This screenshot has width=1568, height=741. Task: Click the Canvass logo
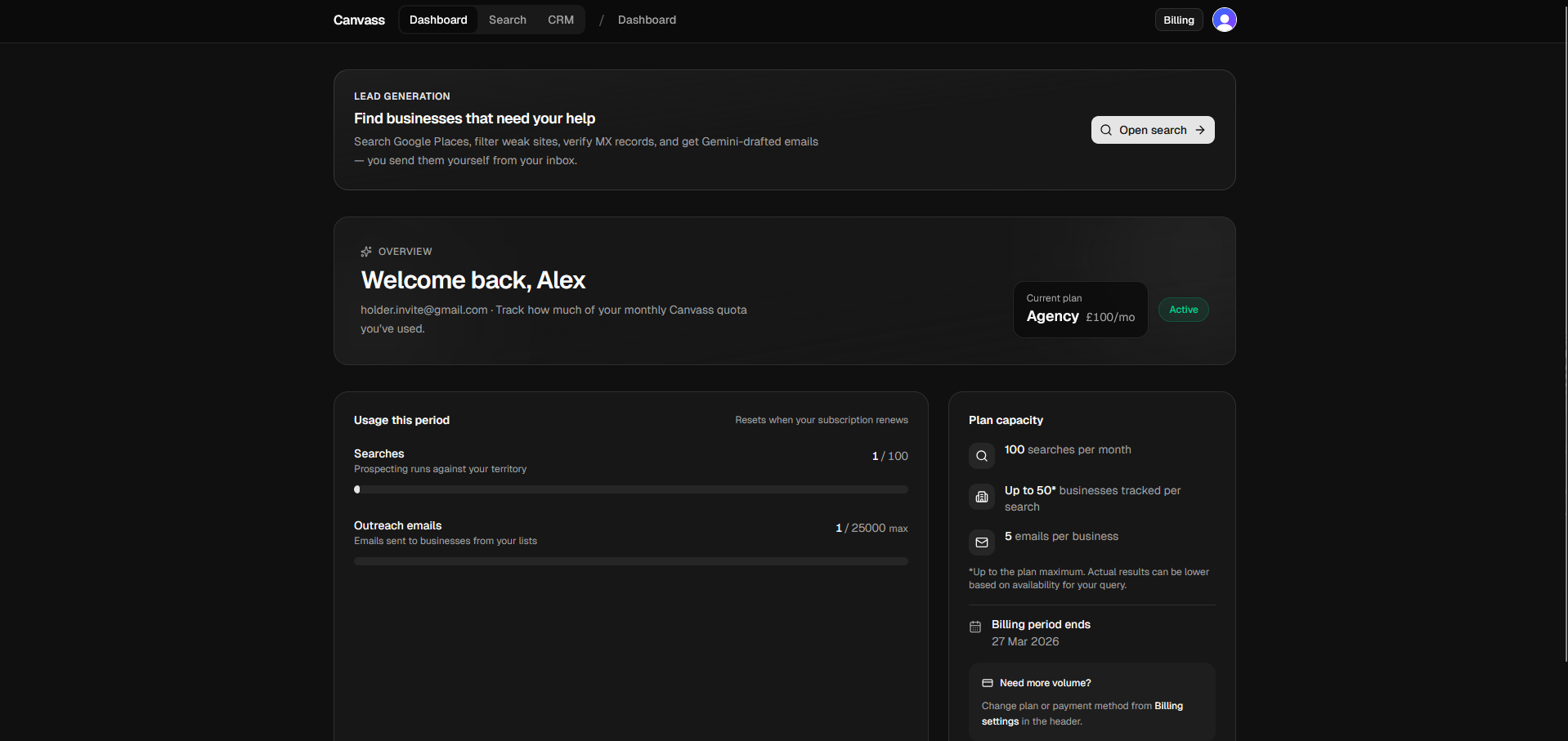click(358, 20)
